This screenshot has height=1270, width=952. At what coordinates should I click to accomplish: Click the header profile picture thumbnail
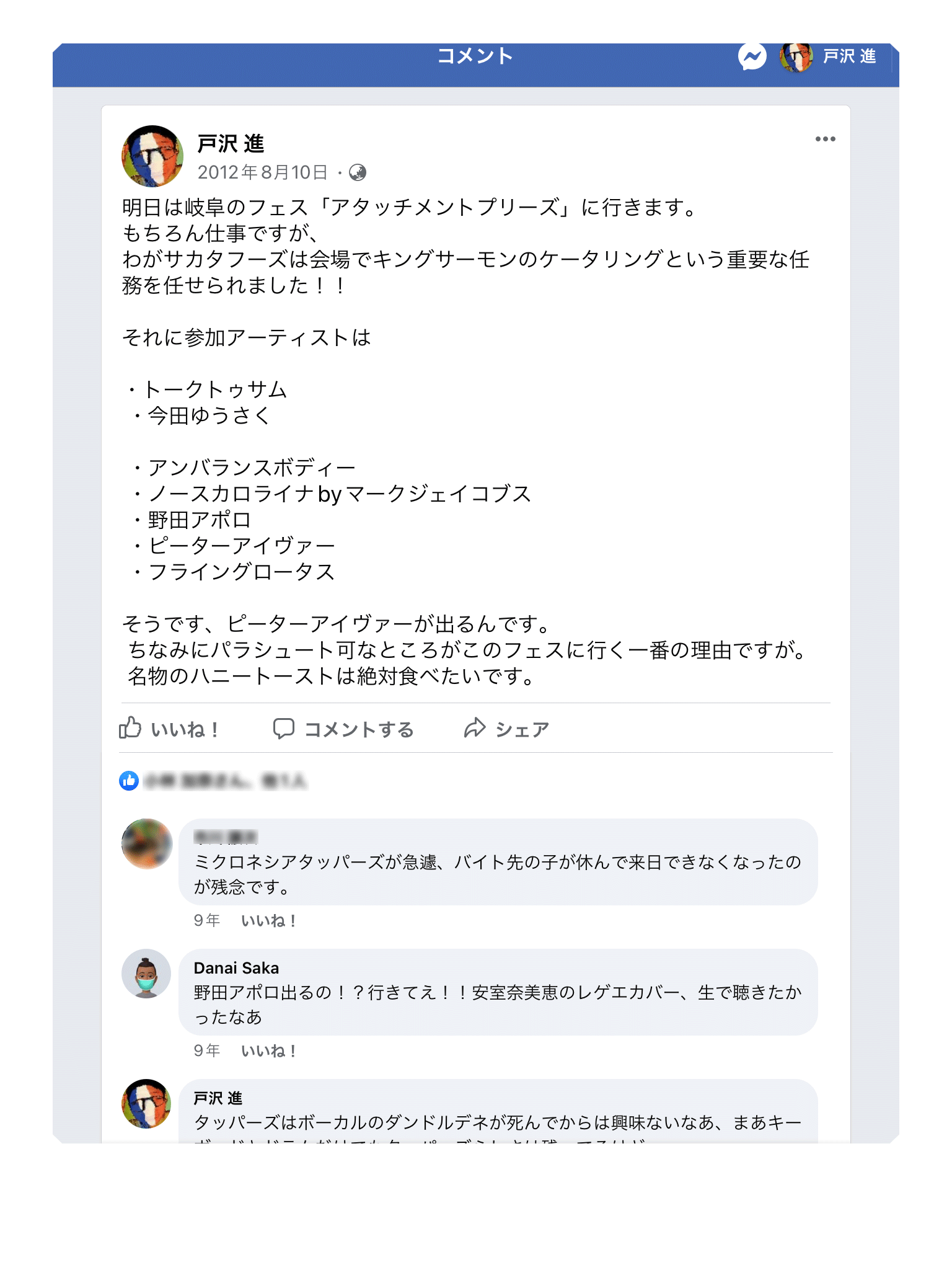(796, 58)
